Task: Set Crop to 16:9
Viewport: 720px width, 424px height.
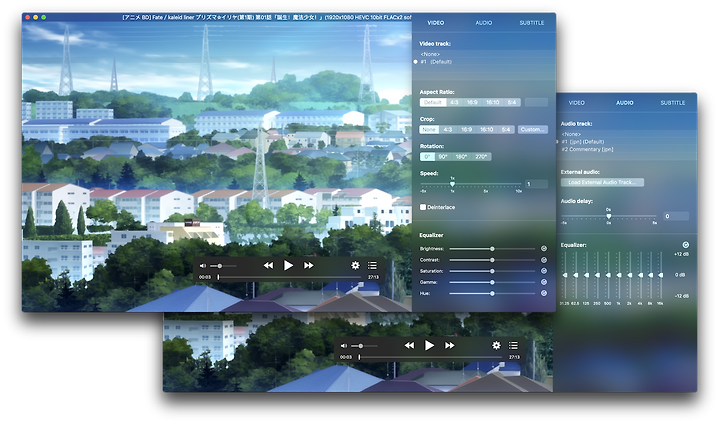Action: [x=466, y=130]
